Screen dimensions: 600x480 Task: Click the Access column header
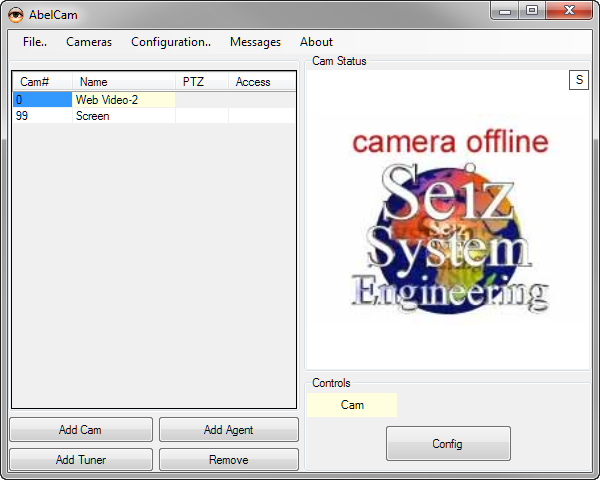click(262, 82)
